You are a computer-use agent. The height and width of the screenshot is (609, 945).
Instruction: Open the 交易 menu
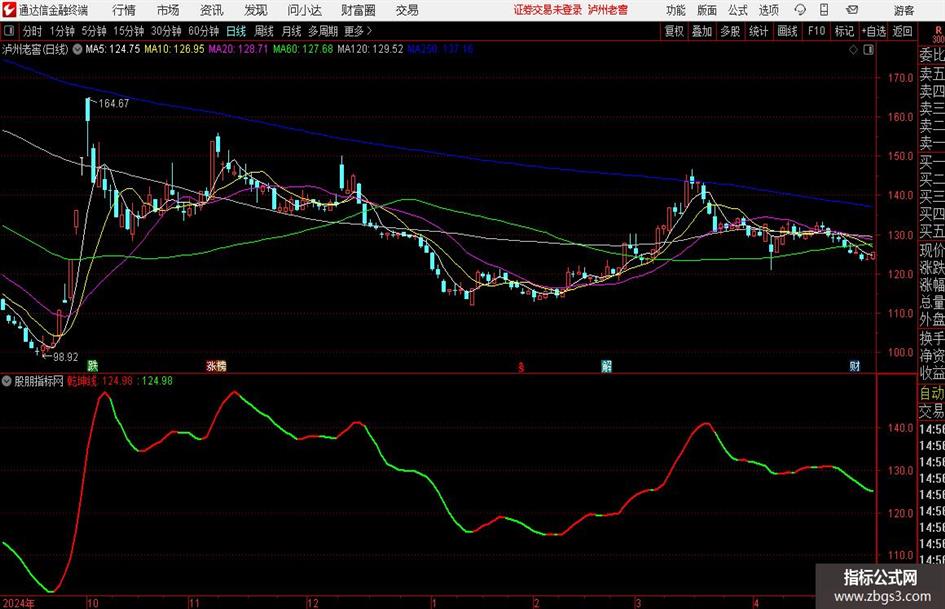[407, 10]
